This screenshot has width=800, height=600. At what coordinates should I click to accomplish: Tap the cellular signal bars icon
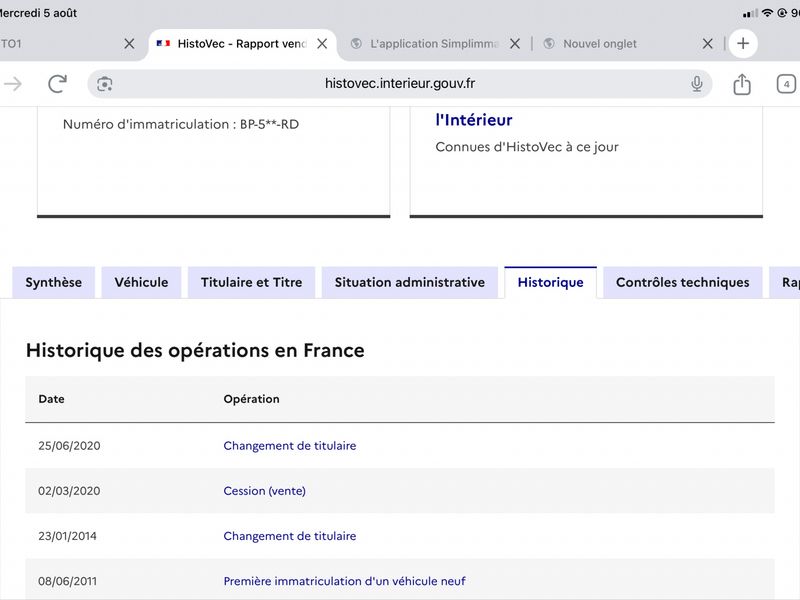pyautogui.click(x=751, y=14)
